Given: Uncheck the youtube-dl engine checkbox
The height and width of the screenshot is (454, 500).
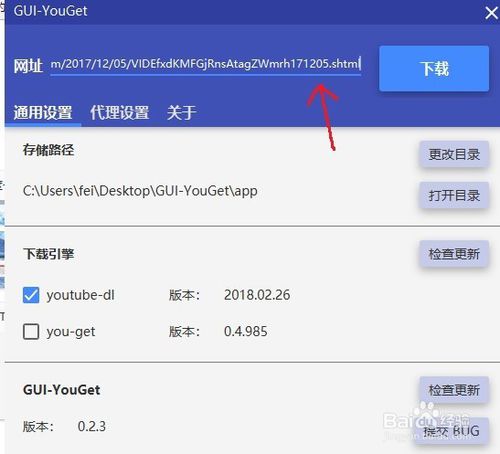Looking at the screenshot, I should tap(31, 295).
